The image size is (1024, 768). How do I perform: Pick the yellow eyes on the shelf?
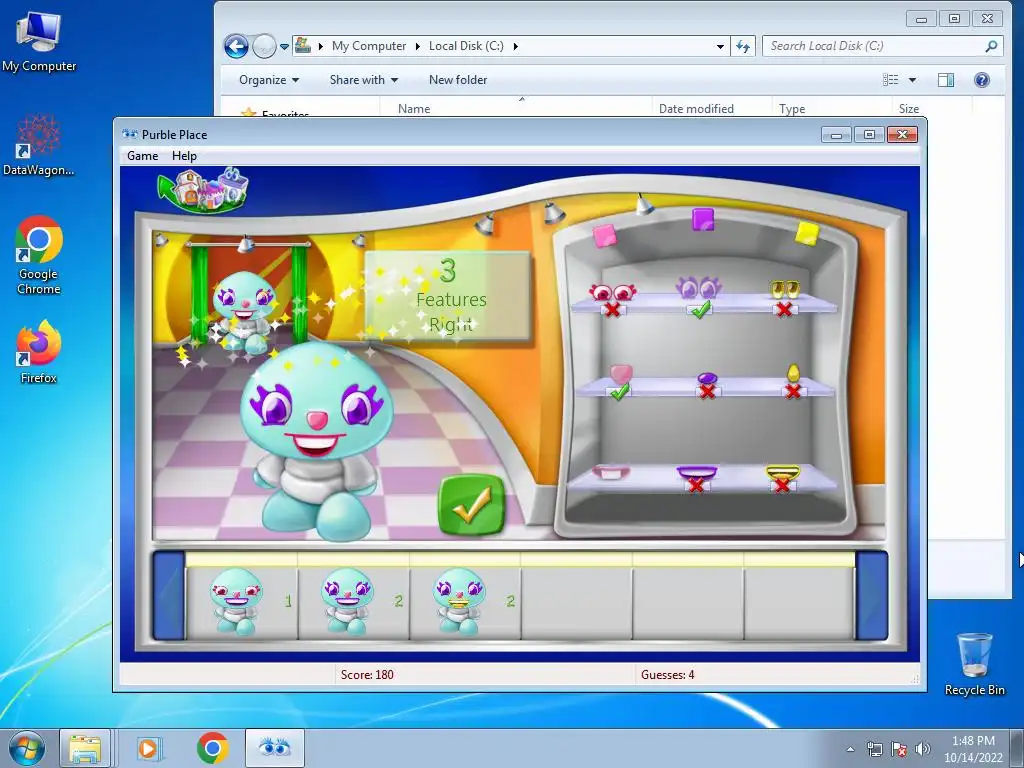pyautogui.click(x=784, y=289)
